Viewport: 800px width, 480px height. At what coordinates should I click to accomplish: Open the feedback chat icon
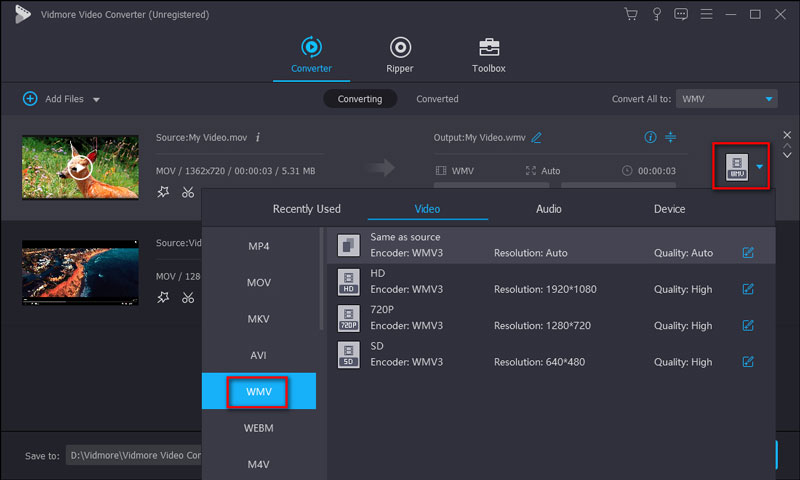[x=681, y=14]
